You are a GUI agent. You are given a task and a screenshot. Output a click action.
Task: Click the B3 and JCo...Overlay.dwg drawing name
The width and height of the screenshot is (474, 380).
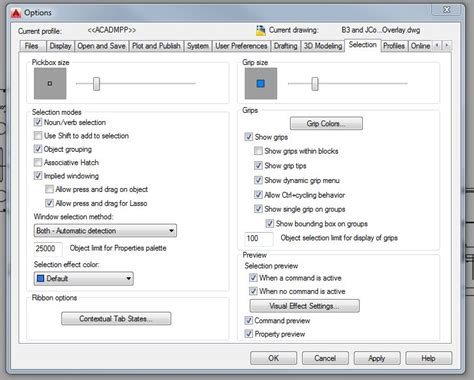coord(381,30)
